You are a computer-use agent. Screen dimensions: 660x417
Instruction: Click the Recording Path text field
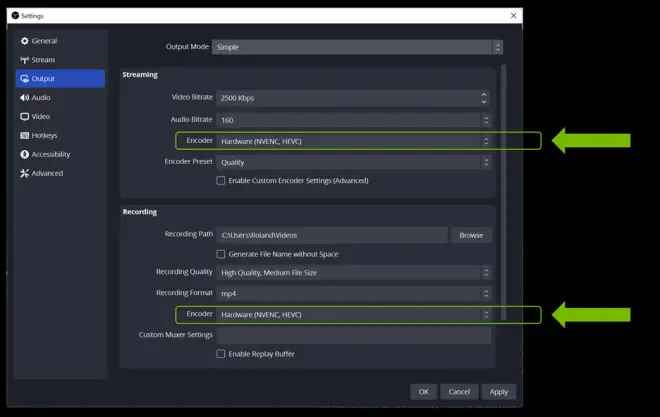[x=332, y=235]
